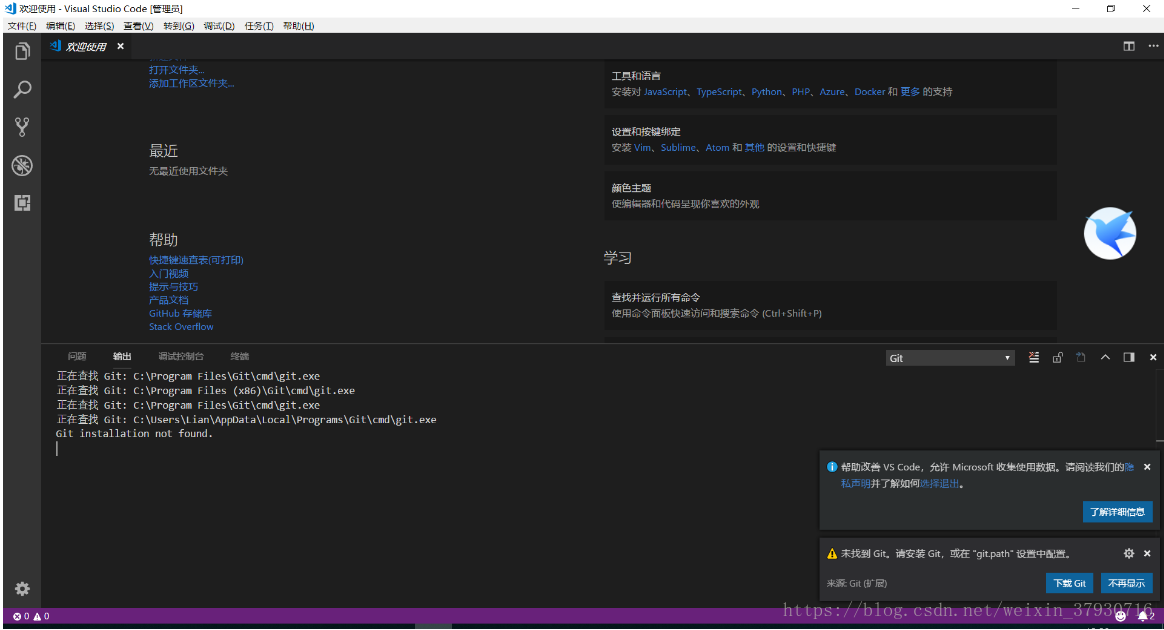Move the panel to the right side
Image resolution: width=1164 pixels, height=630 pixels.
[x=1128, y=358]
